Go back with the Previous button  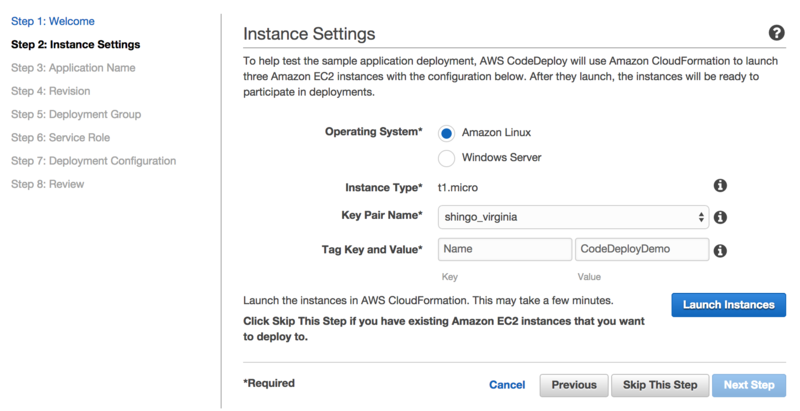(x=574, y=385)
